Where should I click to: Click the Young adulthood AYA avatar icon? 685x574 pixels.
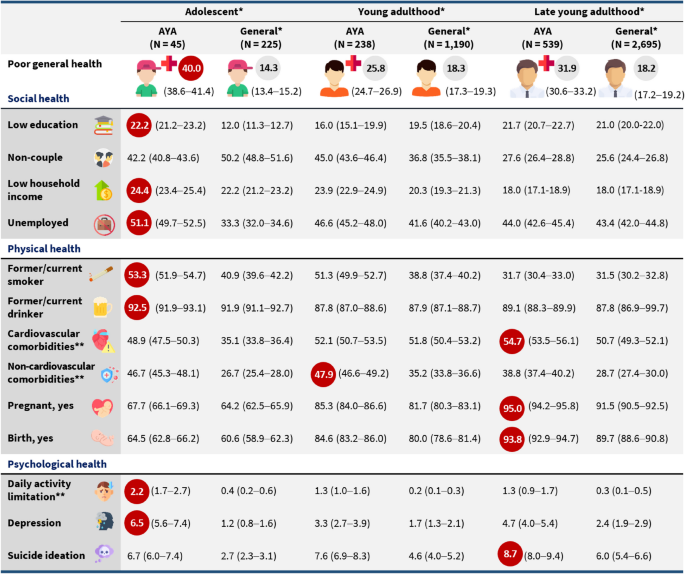pyautogui.click(x=334, y=79)
